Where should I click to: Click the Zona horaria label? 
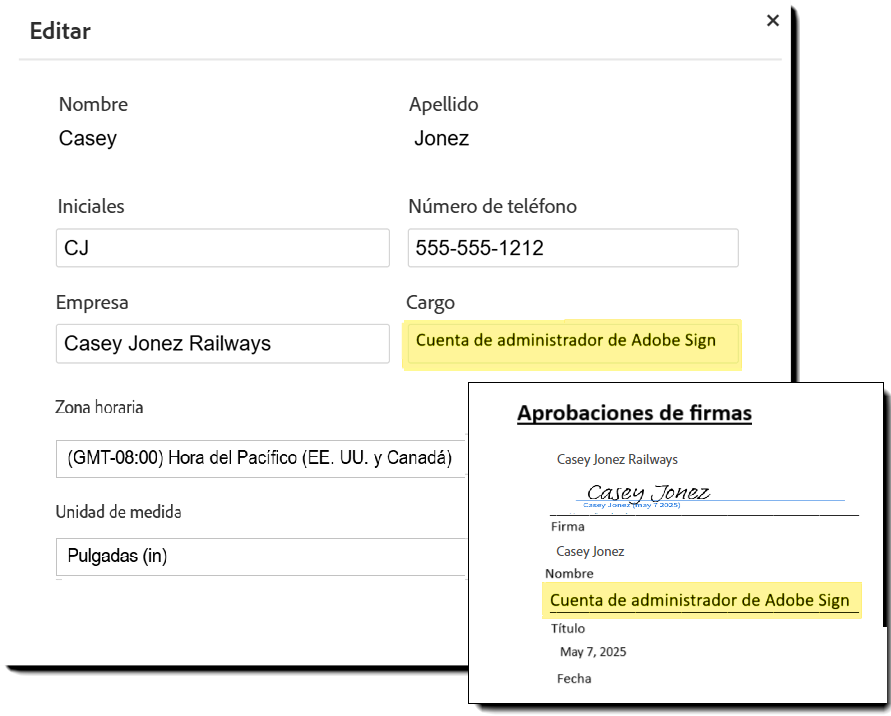click(x=99, y=407)
